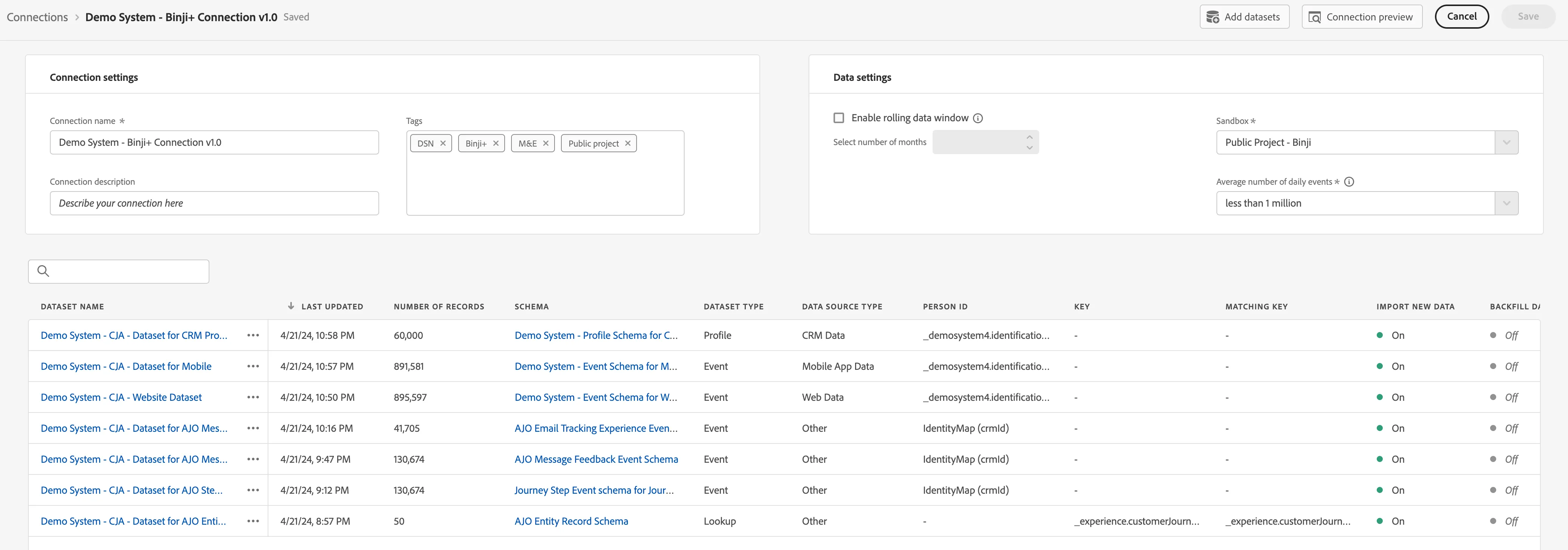
Task: Remove the Public project tag
Action: click(628, 144)
